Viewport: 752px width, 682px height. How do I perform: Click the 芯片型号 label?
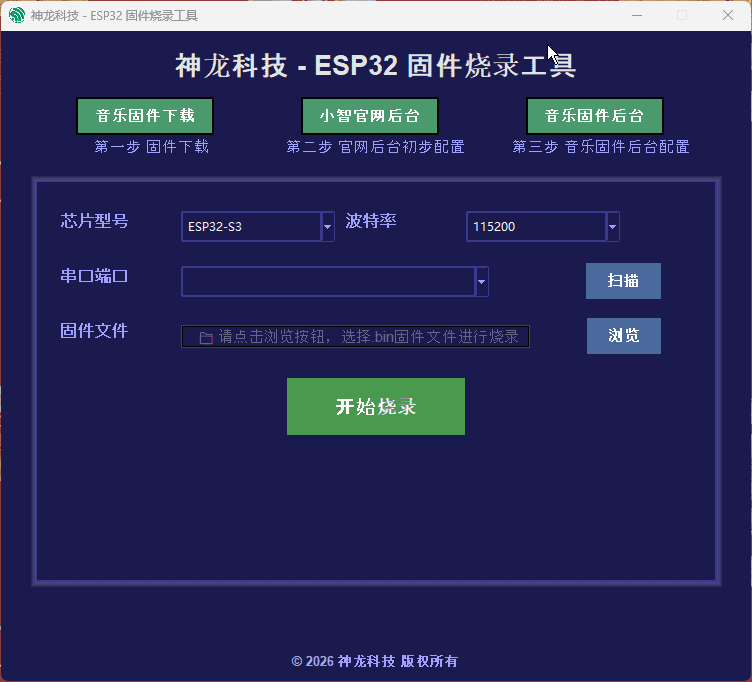click(x=94, y=221)
